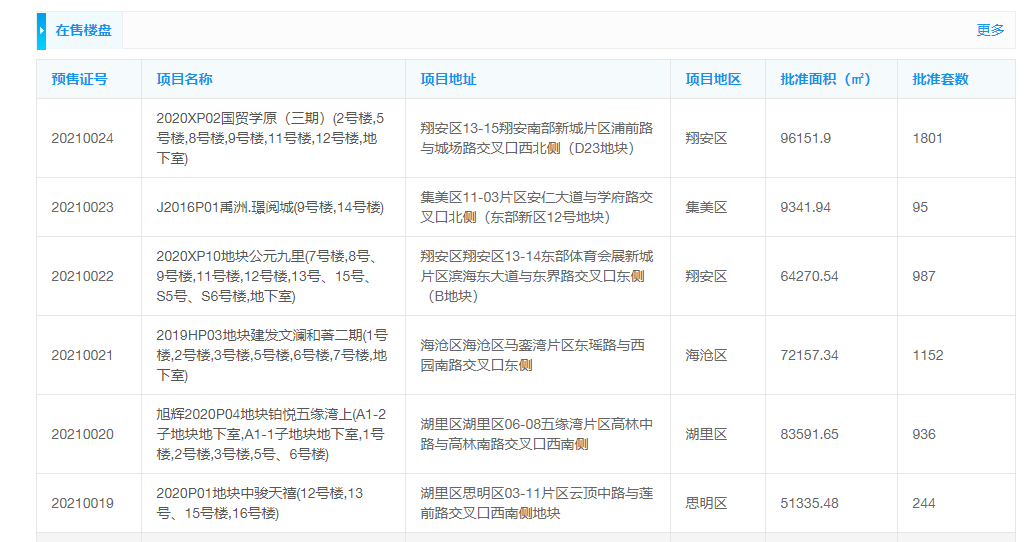Select presale number 20210020

click(83, 434)
